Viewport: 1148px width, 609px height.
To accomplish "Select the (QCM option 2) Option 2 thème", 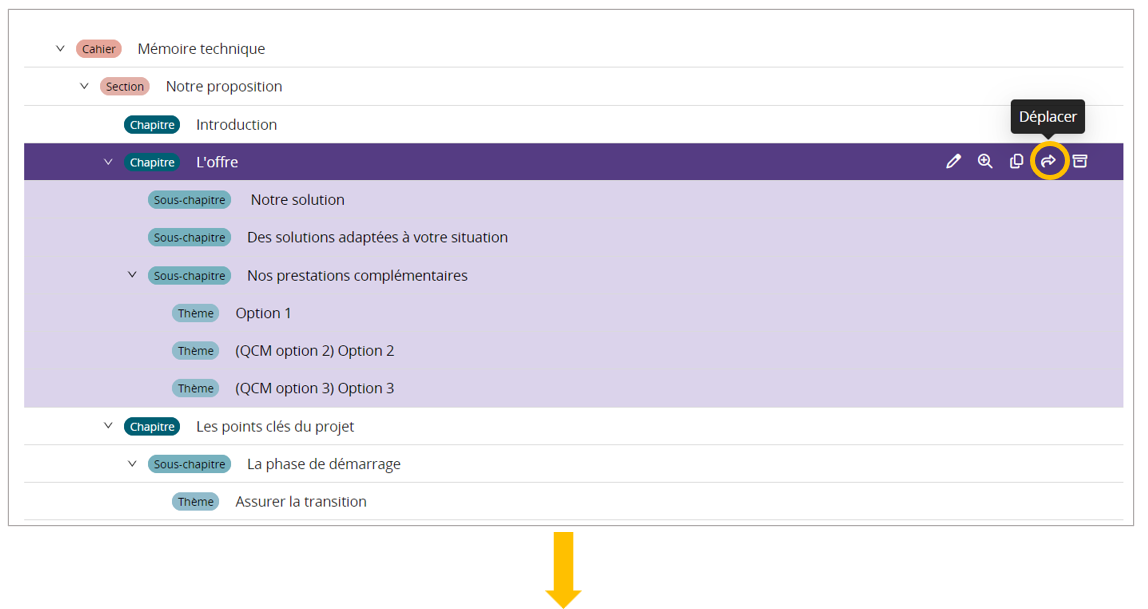I will point(314,351).
